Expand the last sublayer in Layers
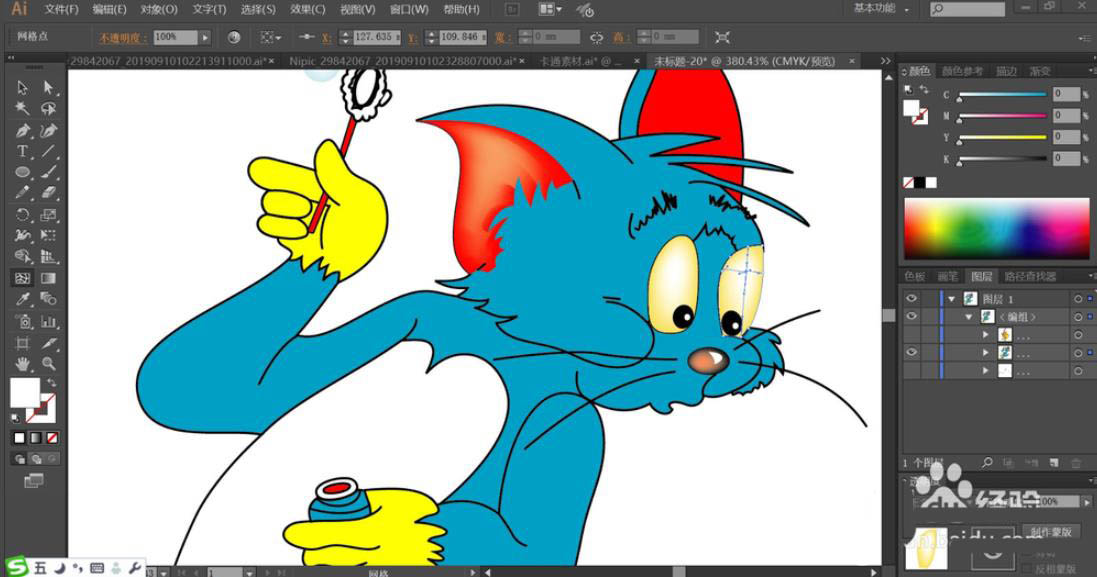The image size is (1097, 577). coord(986,371)
